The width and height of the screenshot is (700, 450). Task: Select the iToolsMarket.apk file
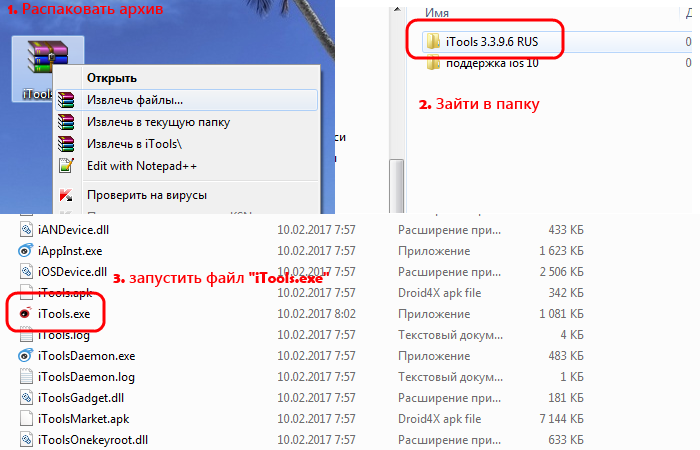tap(84, 418)
